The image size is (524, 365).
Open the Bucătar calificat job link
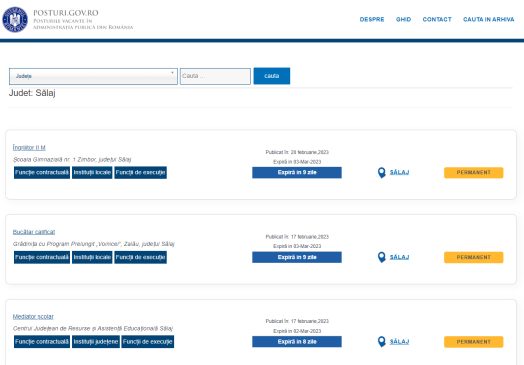(34, 232)
